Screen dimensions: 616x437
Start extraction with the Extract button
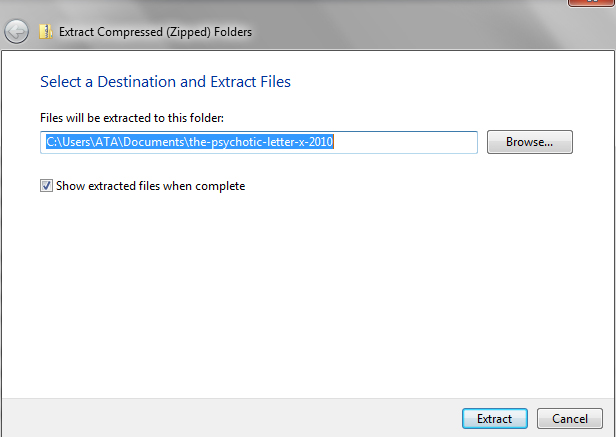tap(495, 419)
